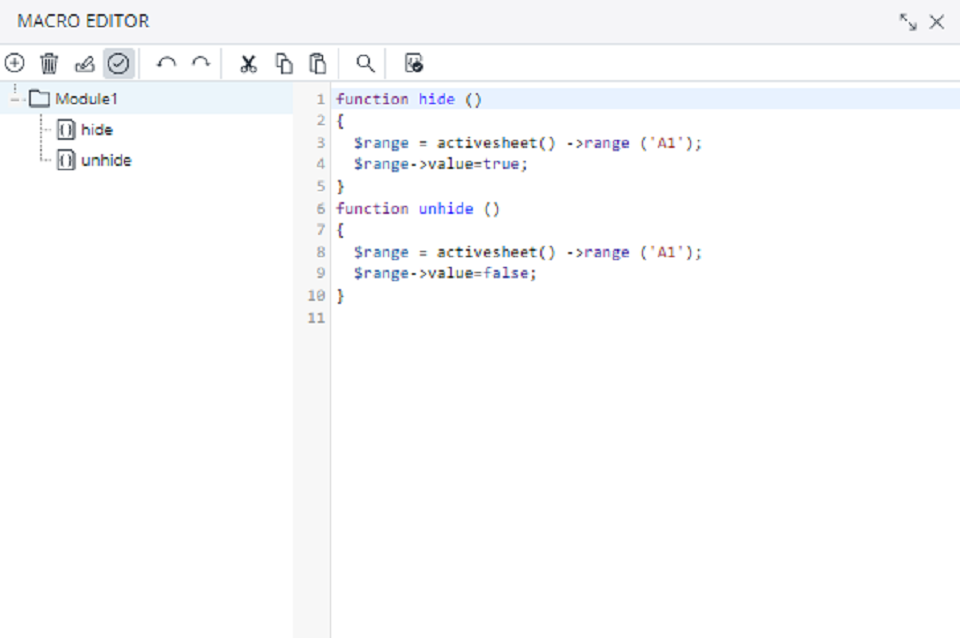Click the macro document icon after search
960x638 pixels.
coord(414,63)
